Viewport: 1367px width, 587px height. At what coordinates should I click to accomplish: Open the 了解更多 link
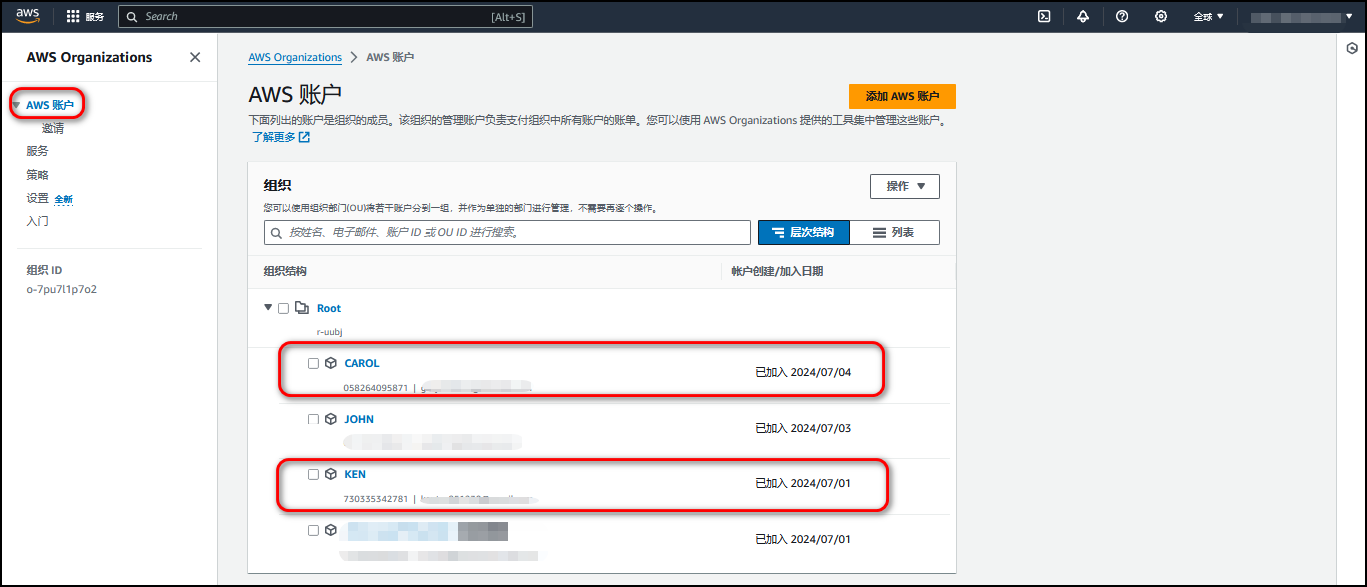point(273,137)
